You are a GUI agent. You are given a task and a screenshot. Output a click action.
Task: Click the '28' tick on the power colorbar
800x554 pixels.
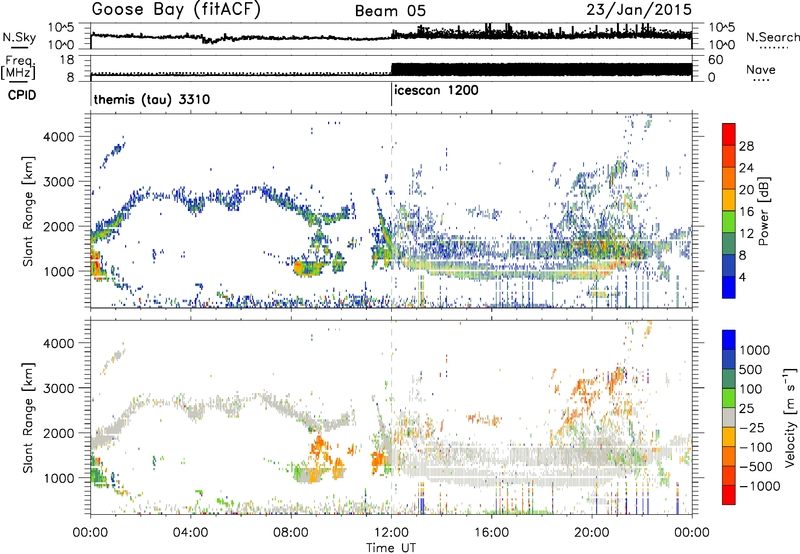[x=746, y=146]
